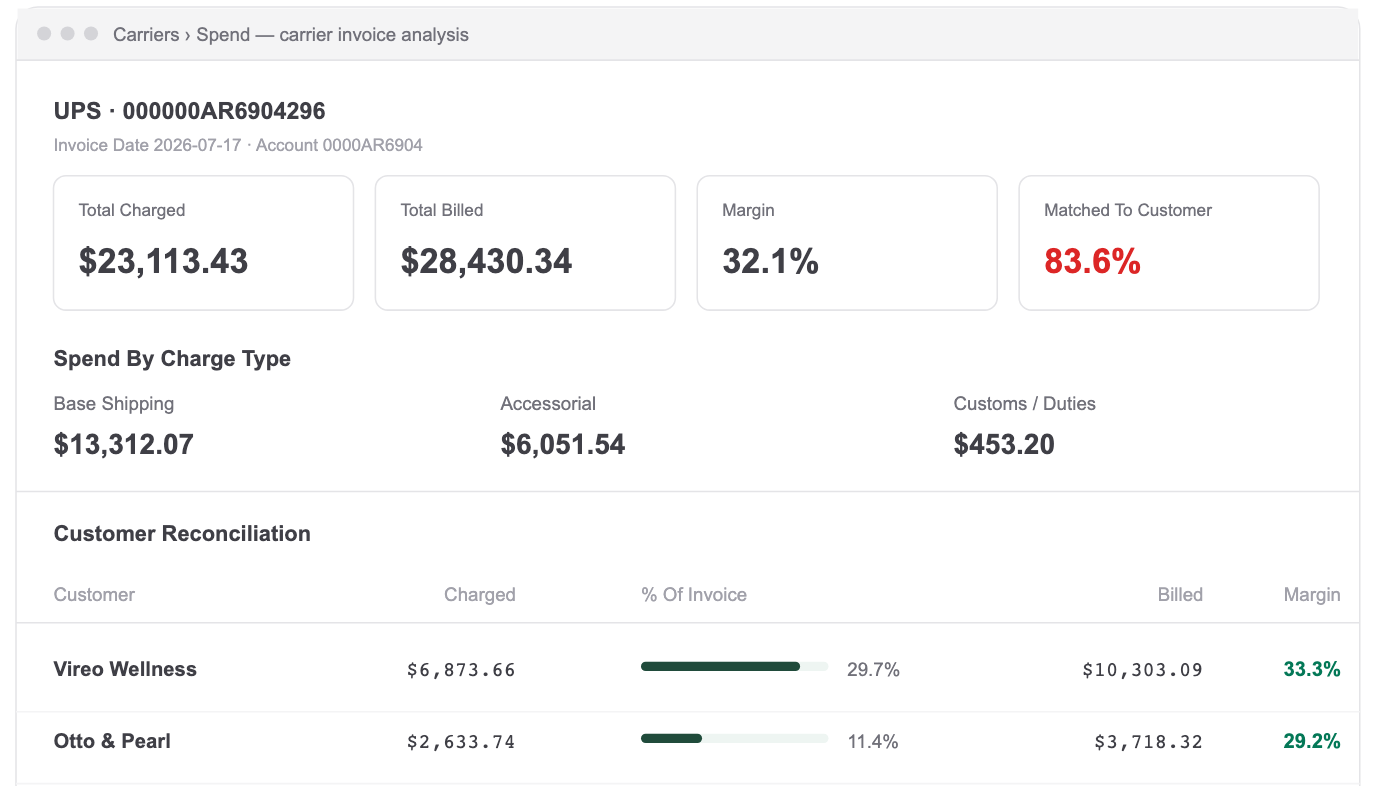Click the 'Invoice Date 2026-07-17 · Account 0000AR6904' subtitle
This screenshot has width=1376, height=786.
(x=238, y=145)
